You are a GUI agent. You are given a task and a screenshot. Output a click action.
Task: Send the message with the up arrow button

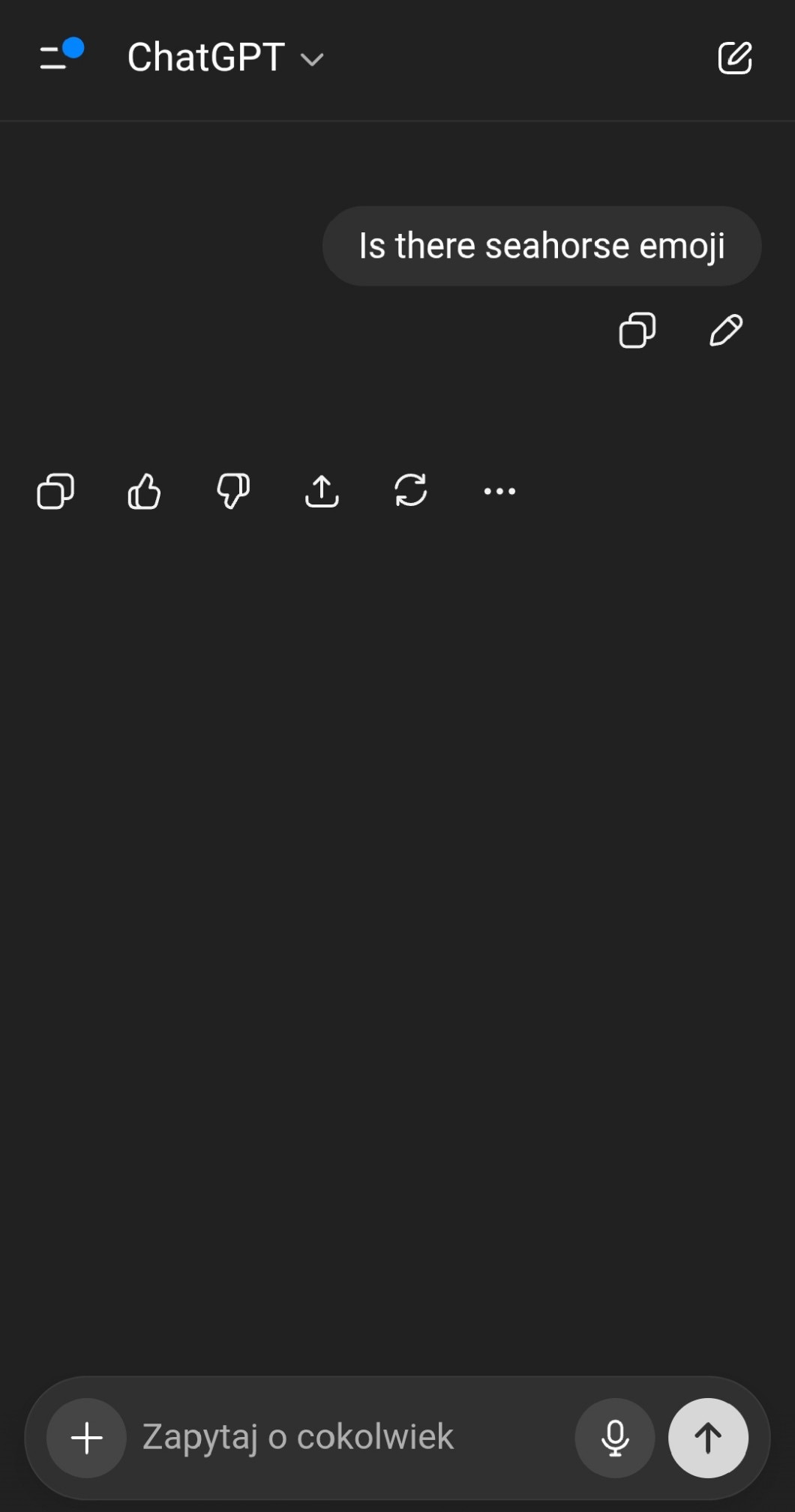point(708,1437)
